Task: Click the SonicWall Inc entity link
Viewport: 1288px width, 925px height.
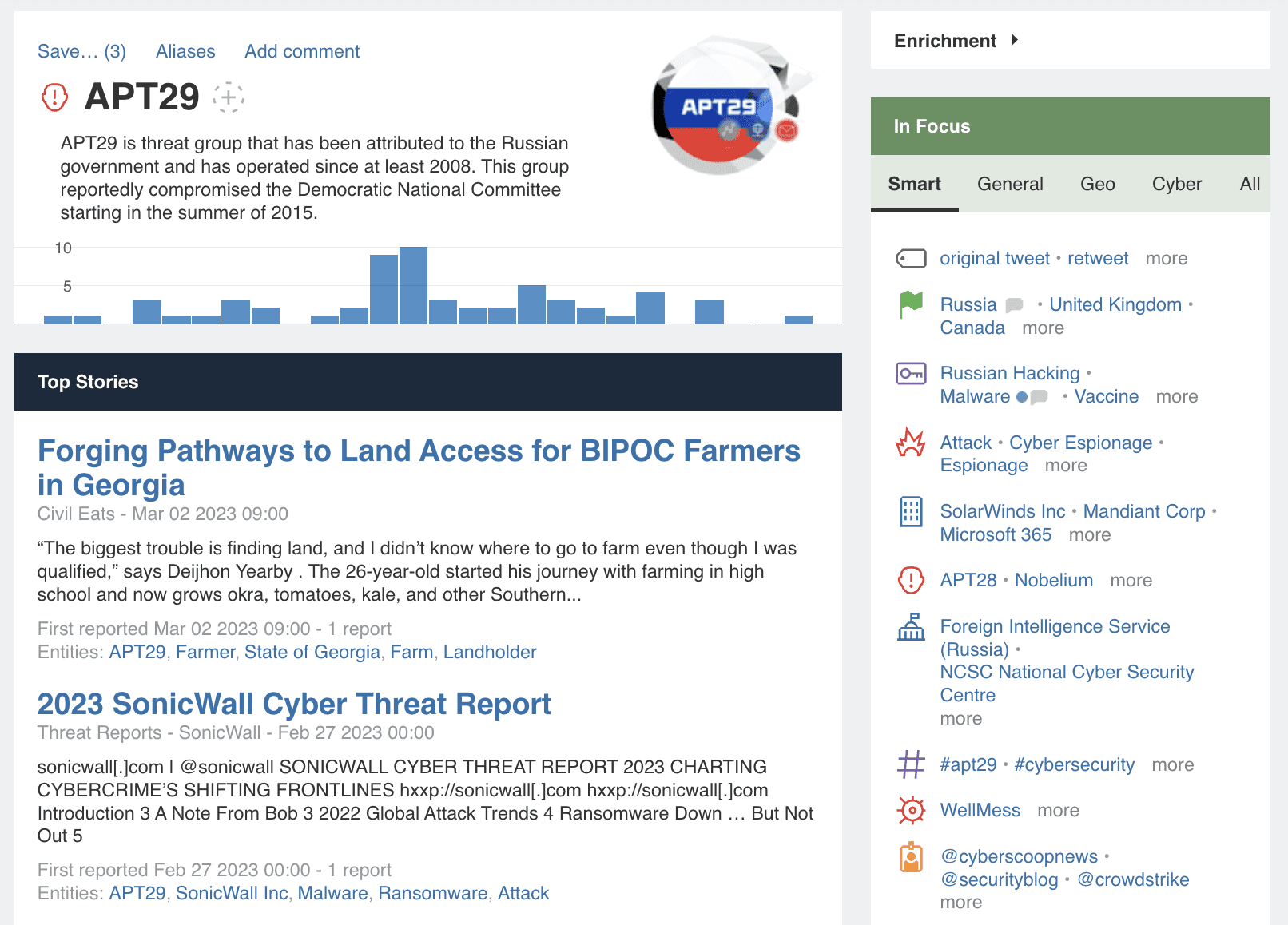Action: coord(232,893)
